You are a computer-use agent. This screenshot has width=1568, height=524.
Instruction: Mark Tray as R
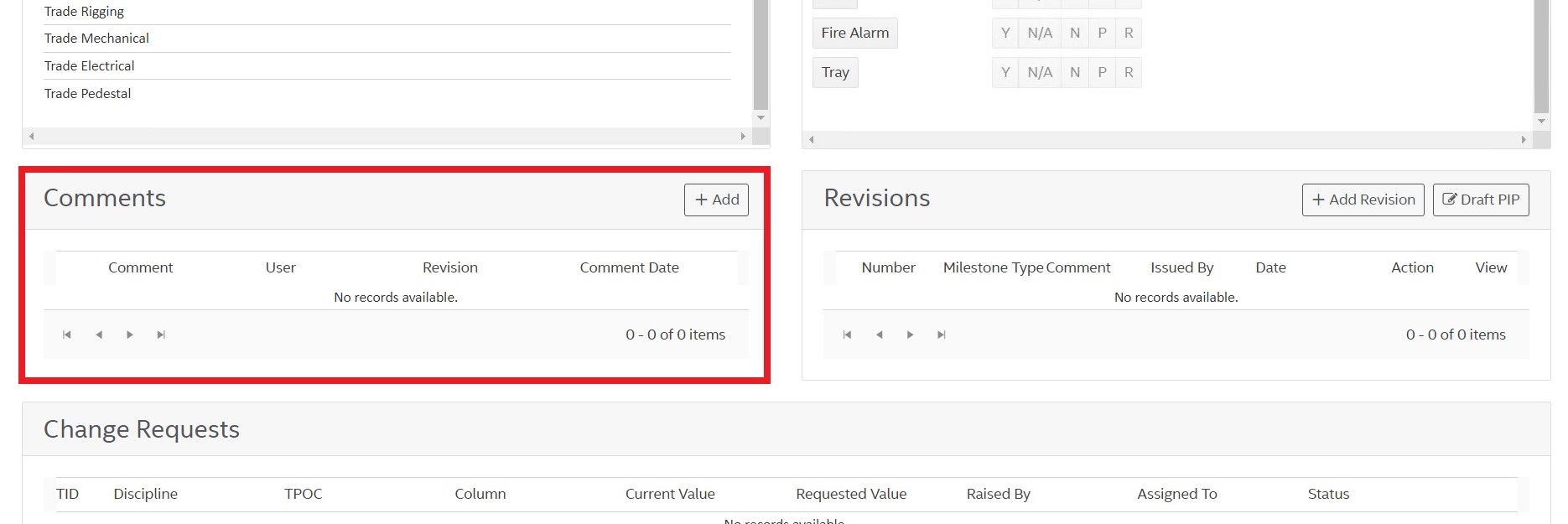click(1129, 72)
